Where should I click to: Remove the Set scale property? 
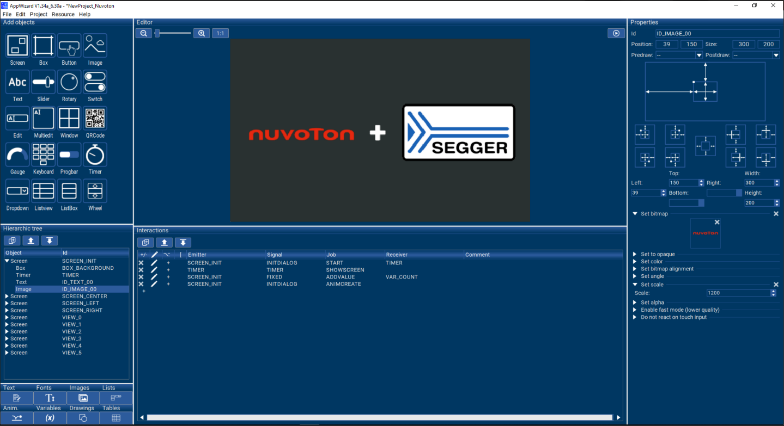click(775, 284)
